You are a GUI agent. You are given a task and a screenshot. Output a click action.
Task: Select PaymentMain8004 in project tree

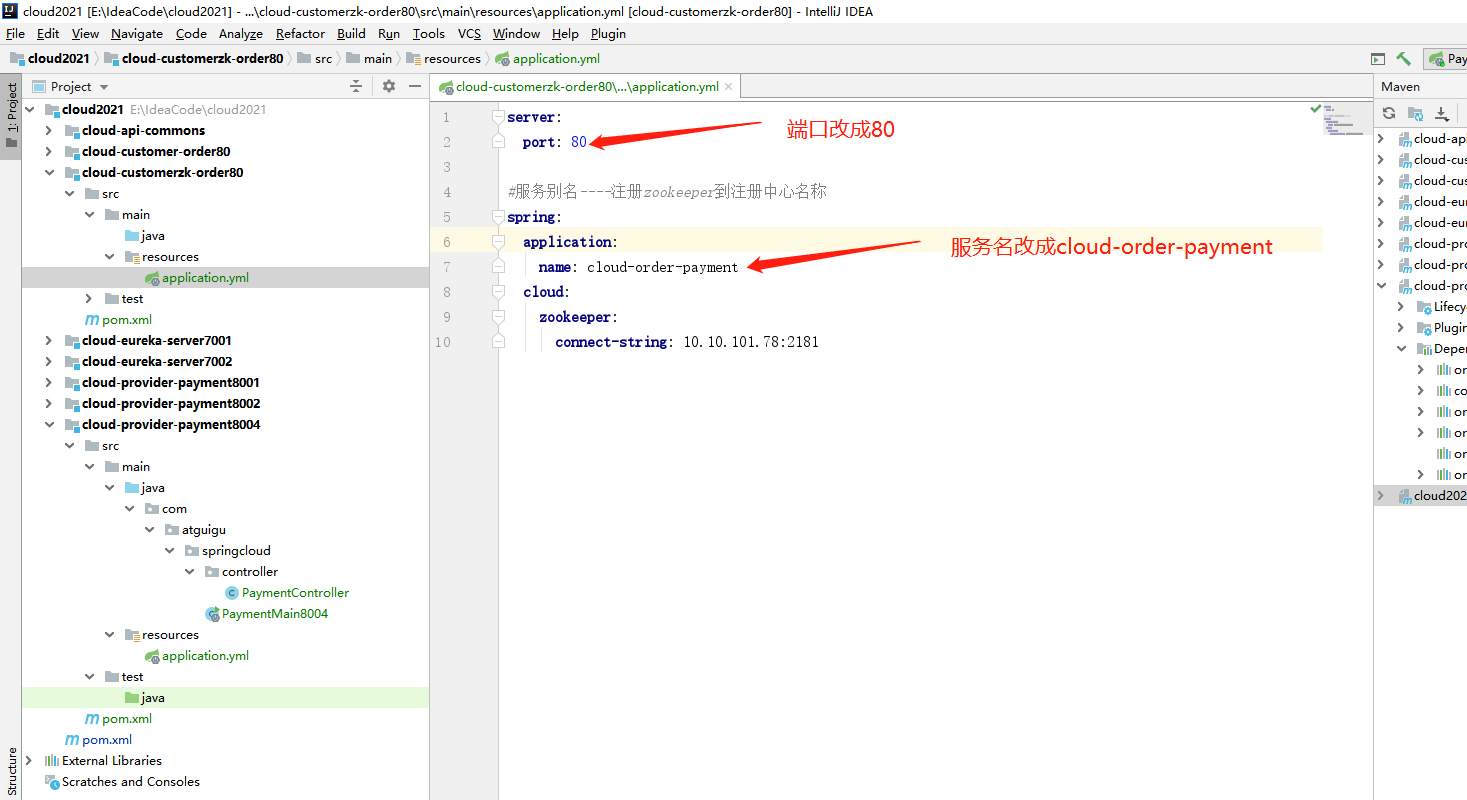pos(275,614)
